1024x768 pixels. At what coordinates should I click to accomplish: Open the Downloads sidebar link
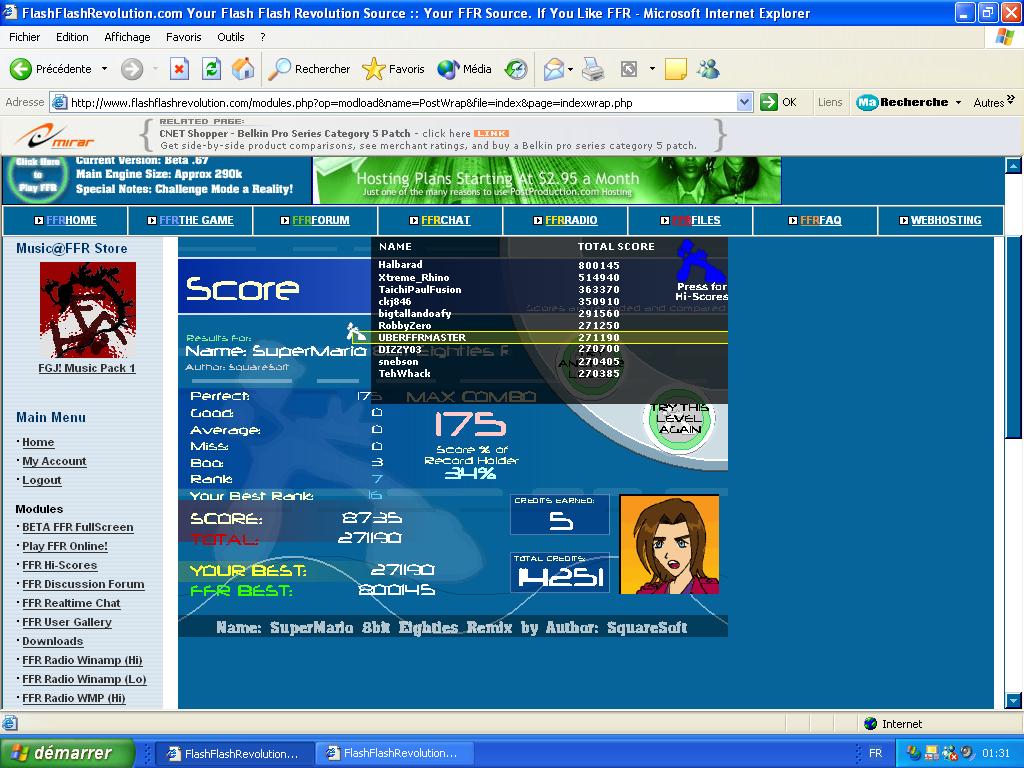pos(52,641)
